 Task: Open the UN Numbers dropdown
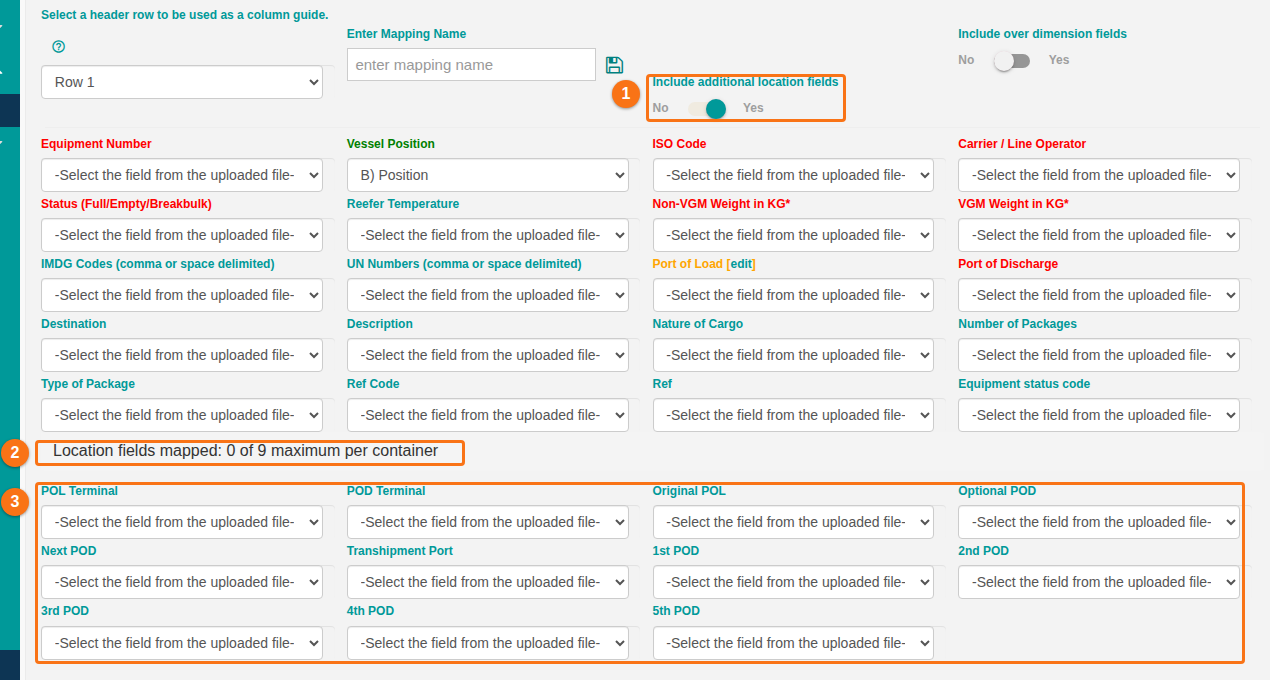tap(488, 295)
